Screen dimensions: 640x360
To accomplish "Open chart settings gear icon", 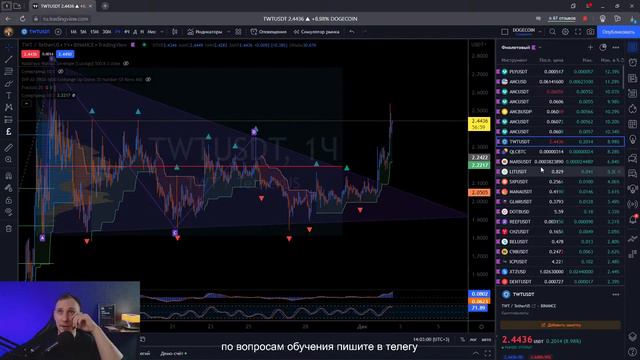I will (565, 32).
